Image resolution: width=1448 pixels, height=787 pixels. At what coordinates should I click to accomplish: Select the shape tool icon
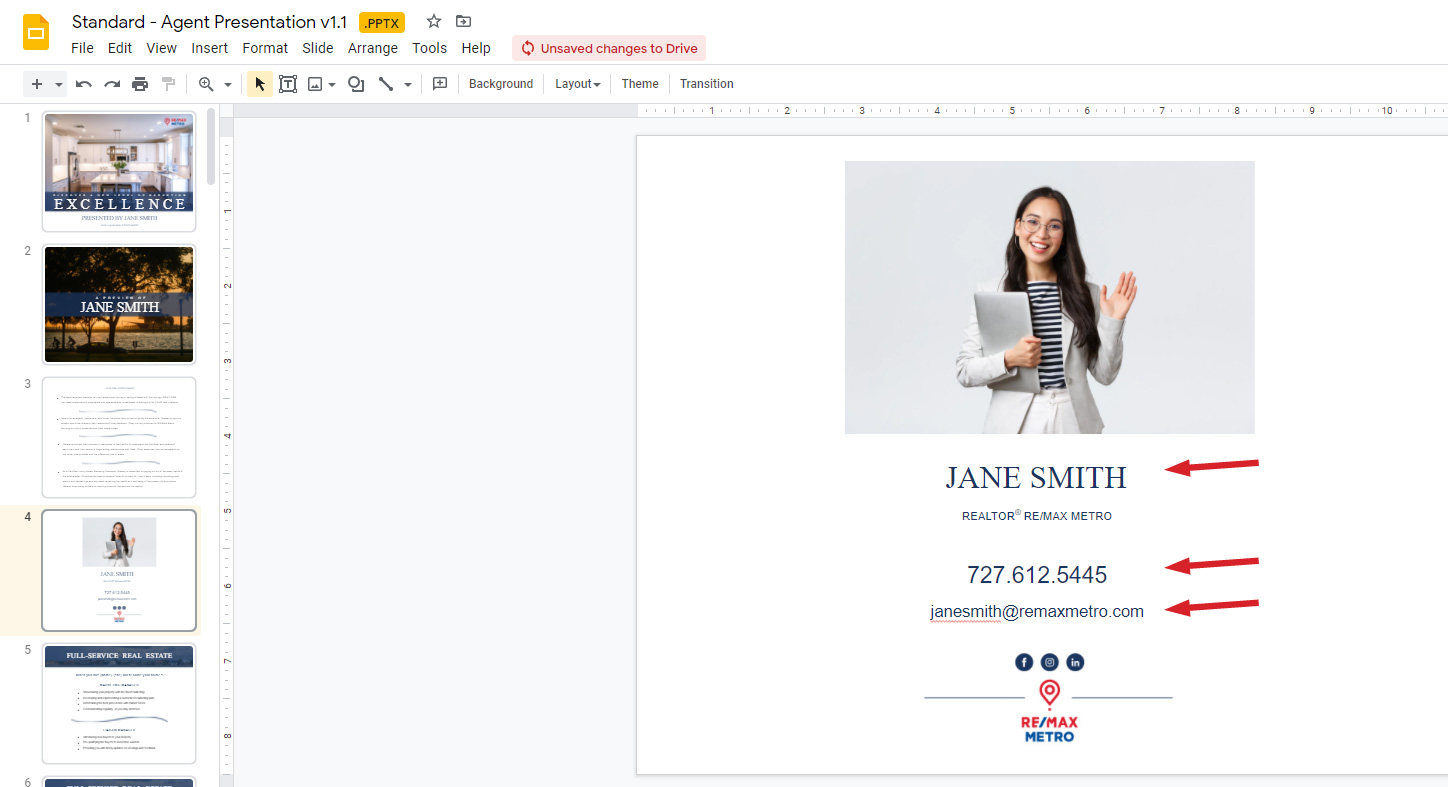pyautogui.click(x=355, y=84)
